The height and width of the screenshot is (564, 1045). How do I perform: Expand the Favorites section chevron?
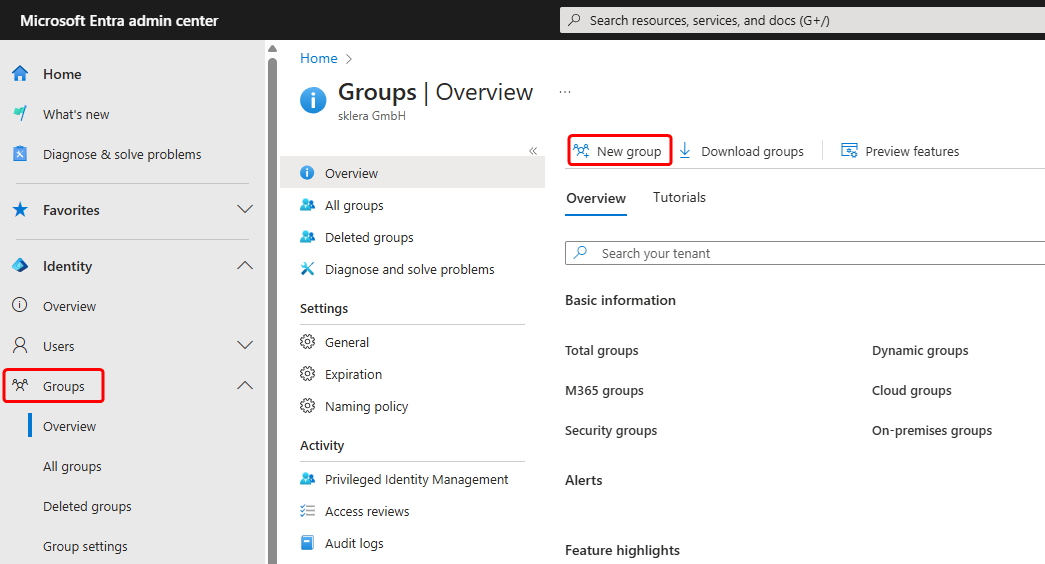point(245,209)
